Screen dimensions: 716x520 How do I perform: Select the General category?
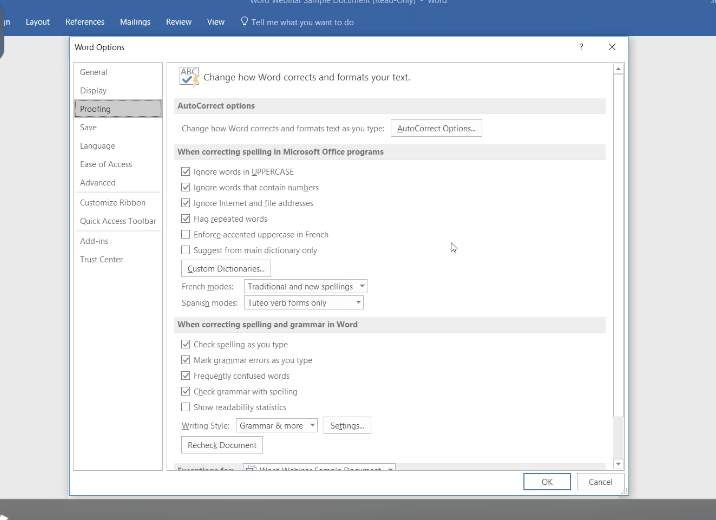click(x=118, y=72)
